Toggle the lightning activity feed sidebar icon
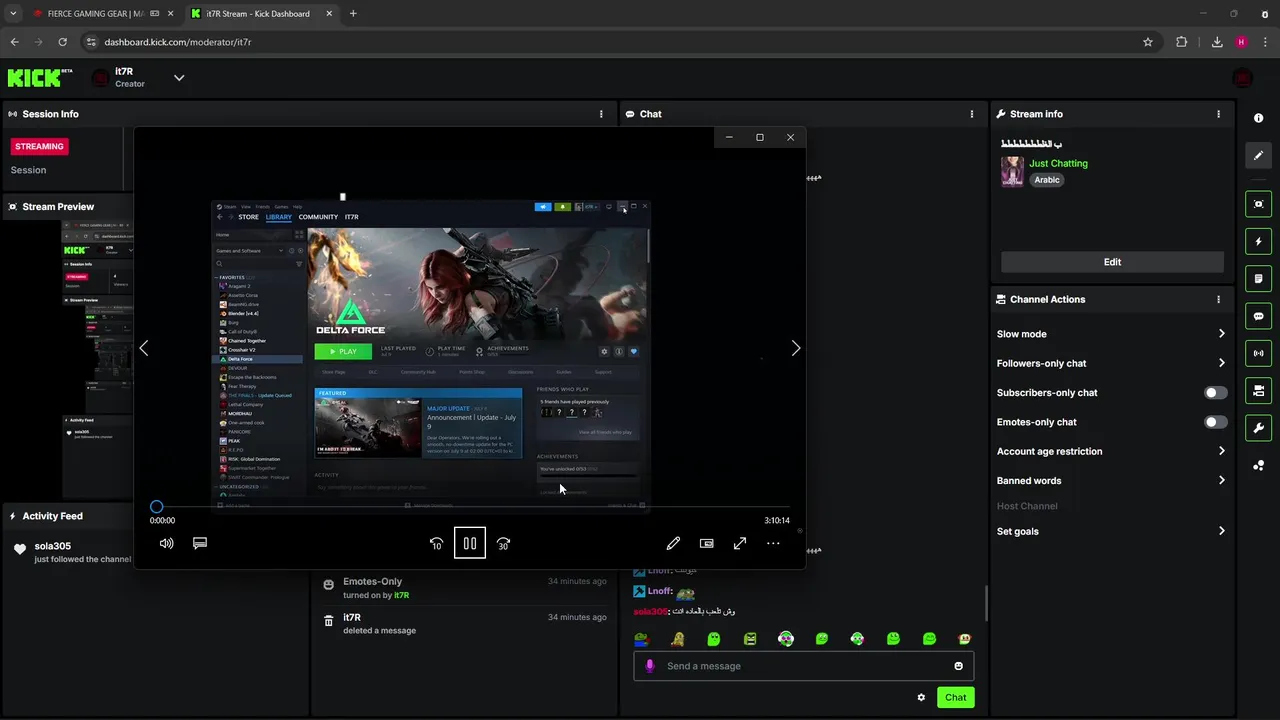The image size is (1280, 720). coord(1258,241)
